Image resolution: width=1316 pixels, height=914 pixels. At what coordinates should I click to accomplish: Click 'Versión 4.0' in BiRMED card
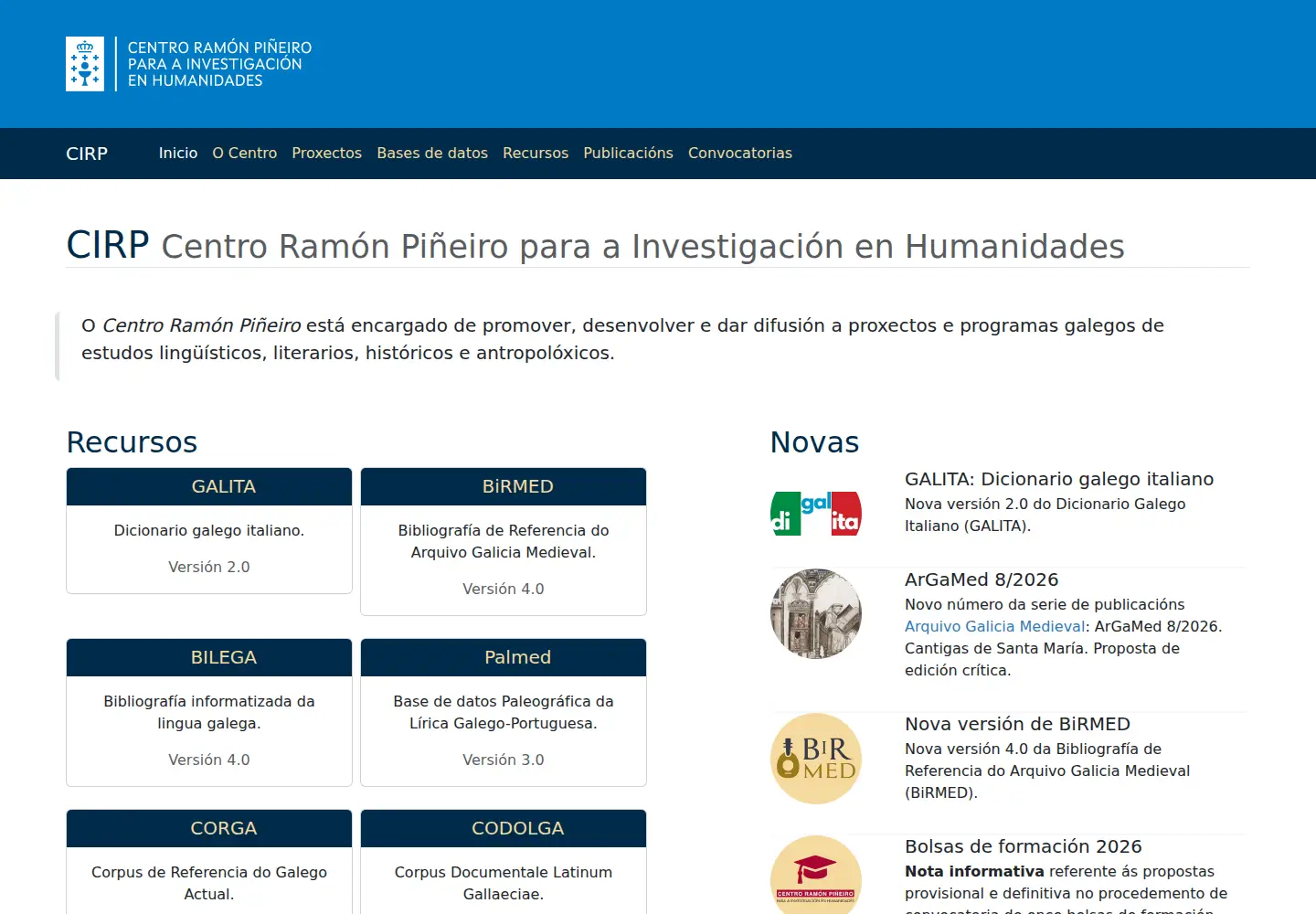(x=504, y=589)
